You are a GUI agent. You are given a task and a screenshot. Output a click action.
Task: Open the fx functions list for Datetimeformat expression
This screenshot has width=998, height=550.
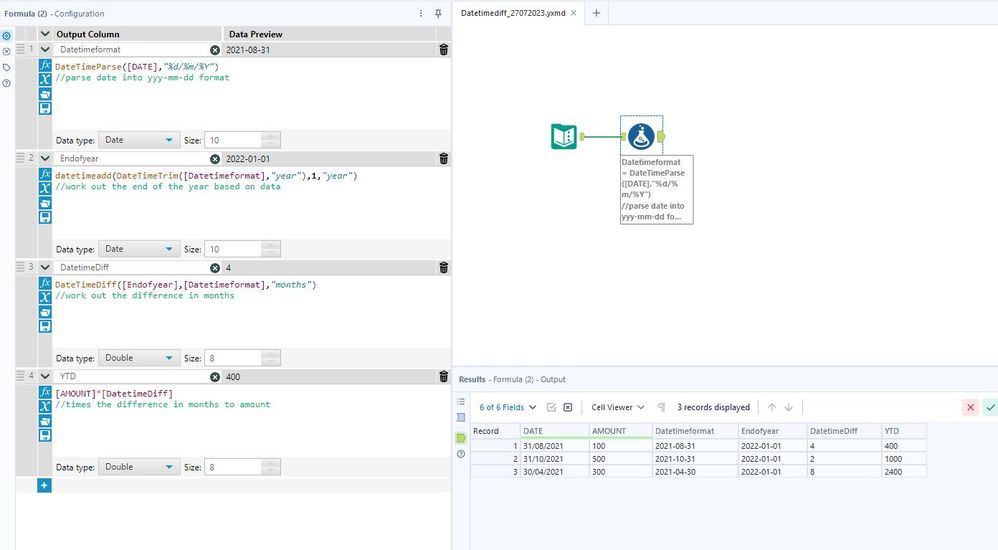point(45,65)
